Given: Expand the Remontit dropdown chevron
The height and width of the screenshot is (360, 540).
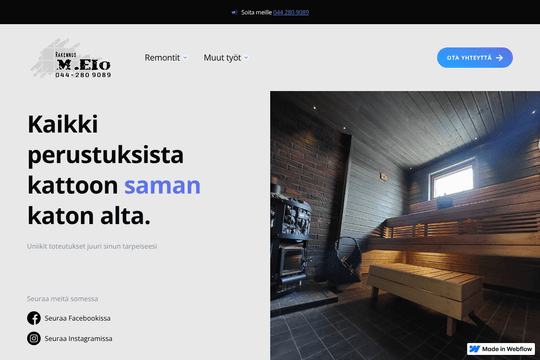Looking at the screenshot, I should click(185, 58).
